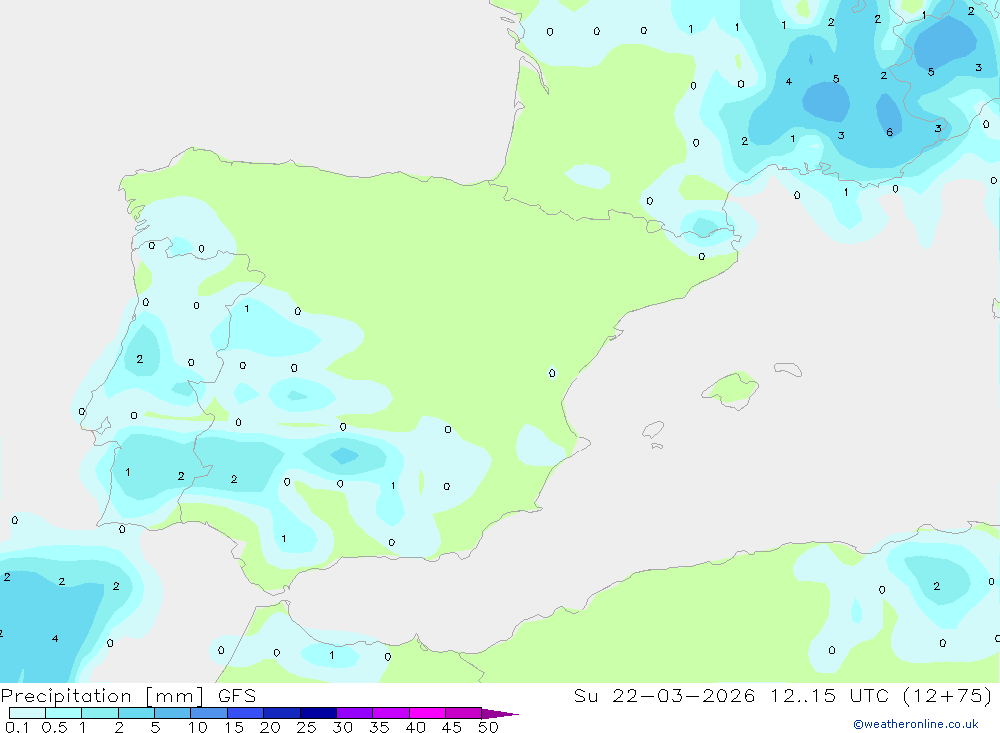Click the 1–2 mm legend color box
The height and width of the screenshot is (733, 1000).
(100, 713)
